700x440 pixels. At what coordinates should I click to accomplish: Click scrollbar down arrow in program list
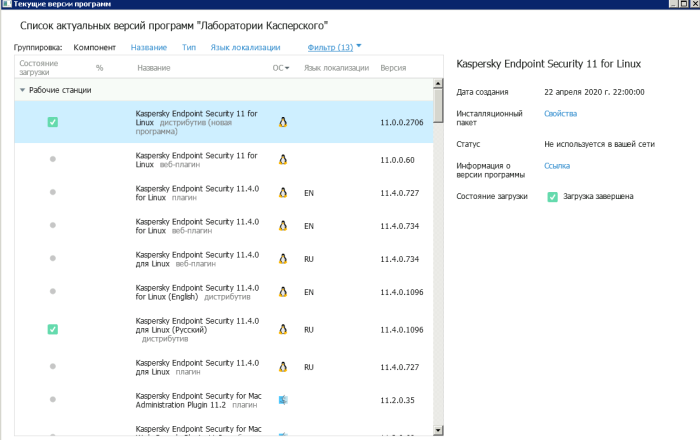437,430
